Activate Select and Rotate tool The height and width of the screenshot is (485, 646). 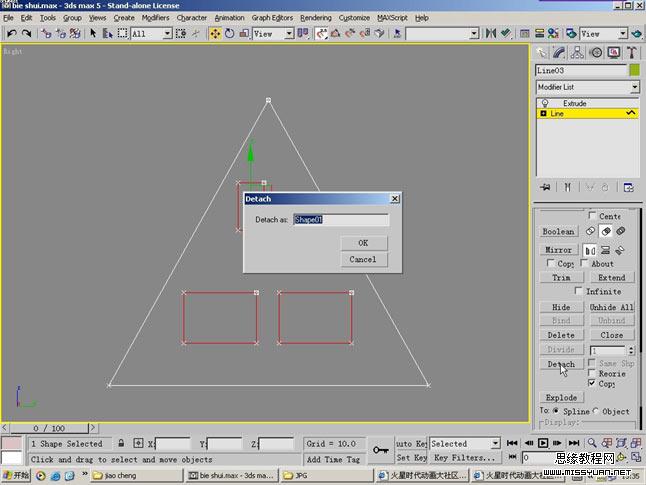point(229,33)
